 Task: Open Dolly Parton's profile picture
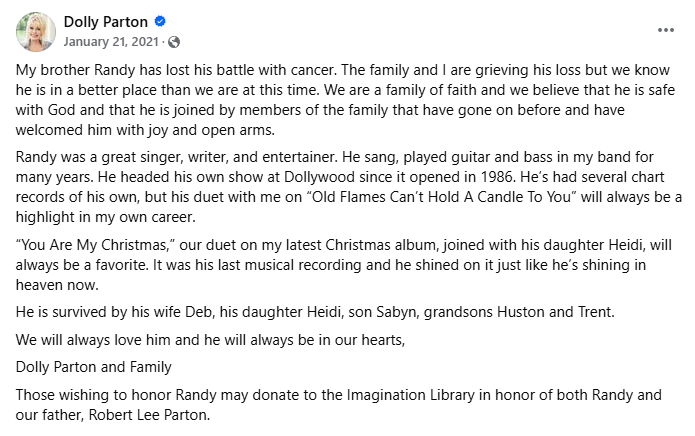tap(36, 32)
